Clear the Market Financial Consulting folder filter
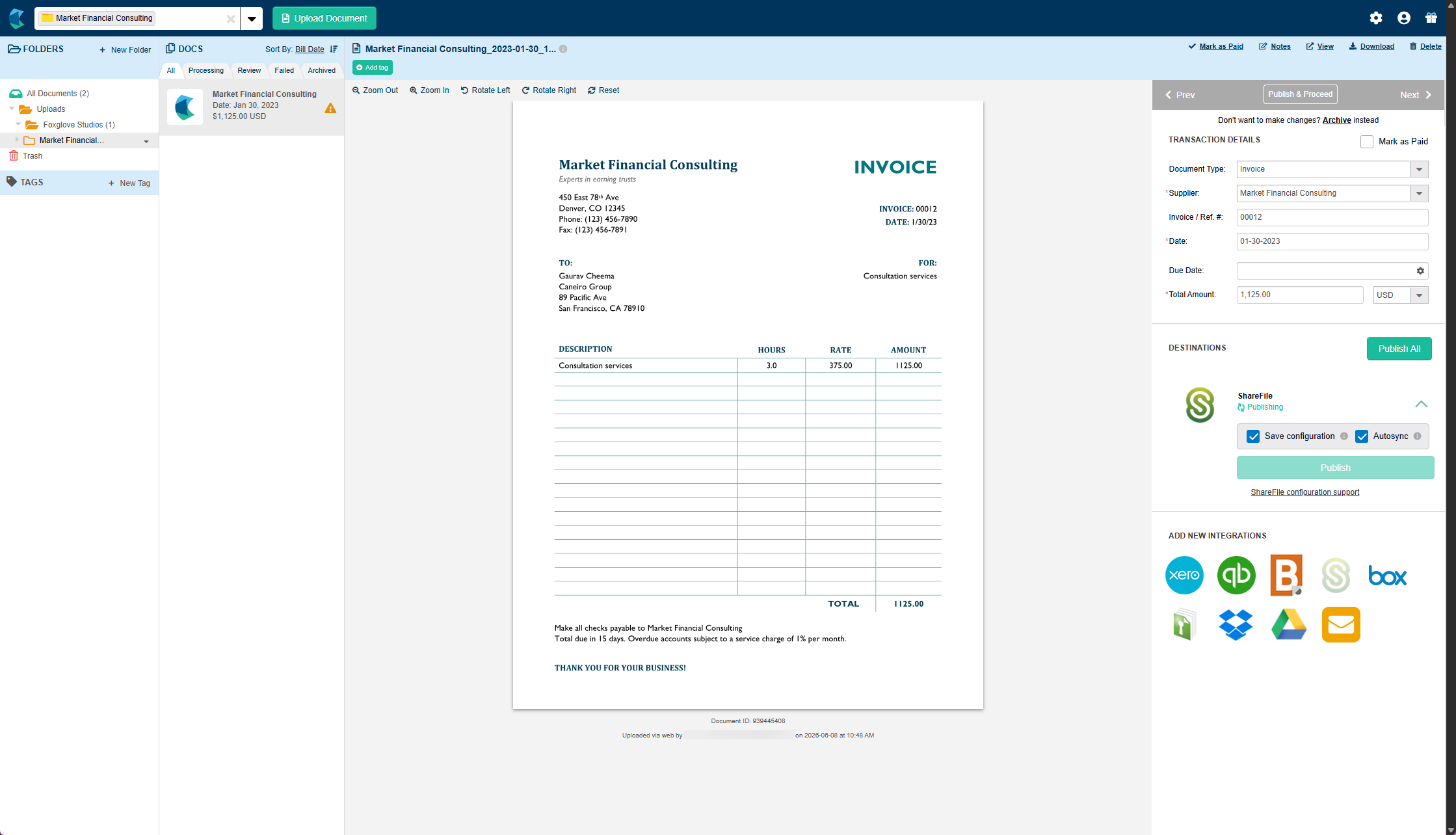The image size is (1456, 835). coord(230,19)
